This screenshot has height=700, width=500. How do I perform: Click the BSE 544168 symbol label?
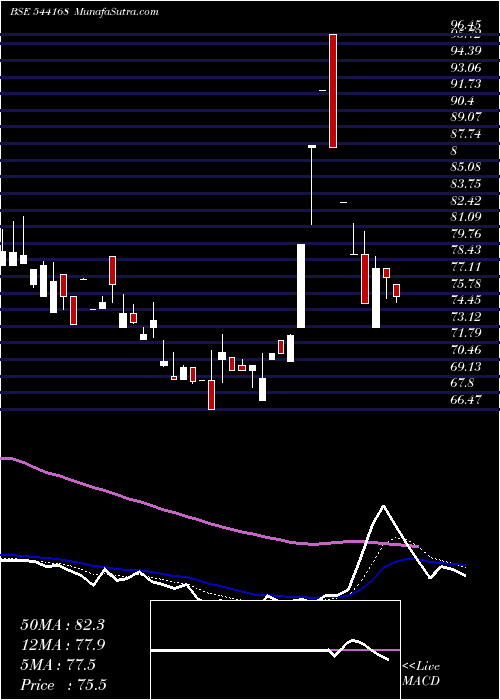39,11
